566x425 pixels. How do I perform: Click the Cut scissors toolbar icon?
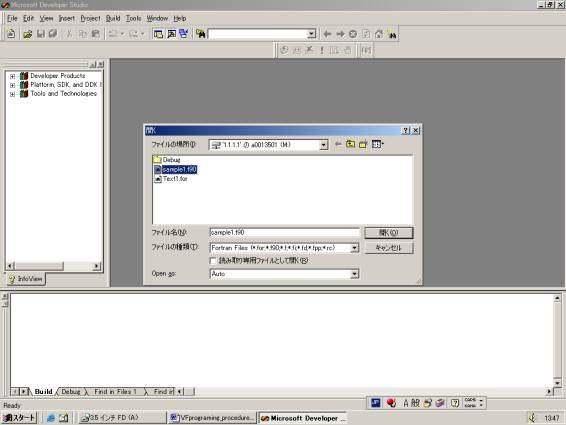coord(69,34)
